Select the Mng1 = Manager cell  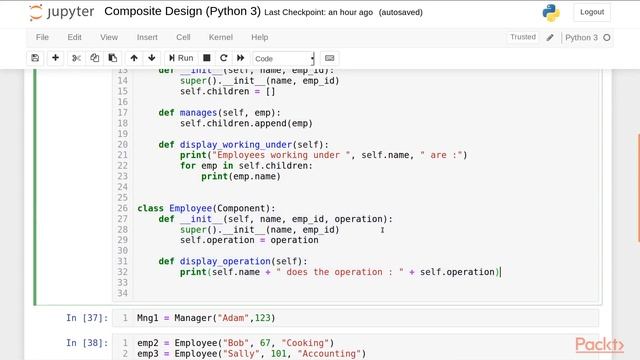(355, 318)
